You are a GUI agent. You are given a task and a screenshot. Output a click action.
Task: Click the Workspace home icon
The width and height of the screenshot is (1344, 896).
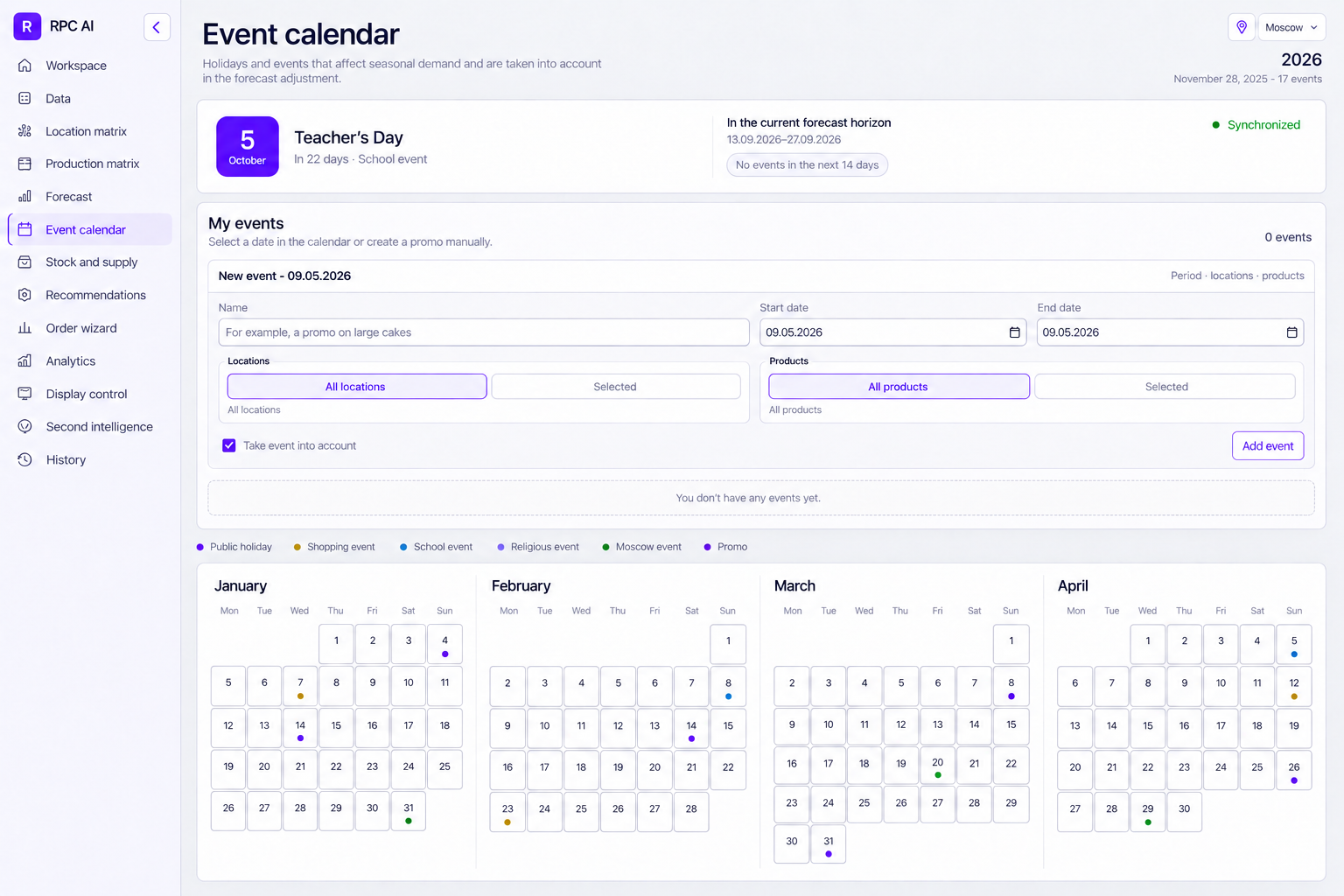pyautogui.click(x=24, y=66)
